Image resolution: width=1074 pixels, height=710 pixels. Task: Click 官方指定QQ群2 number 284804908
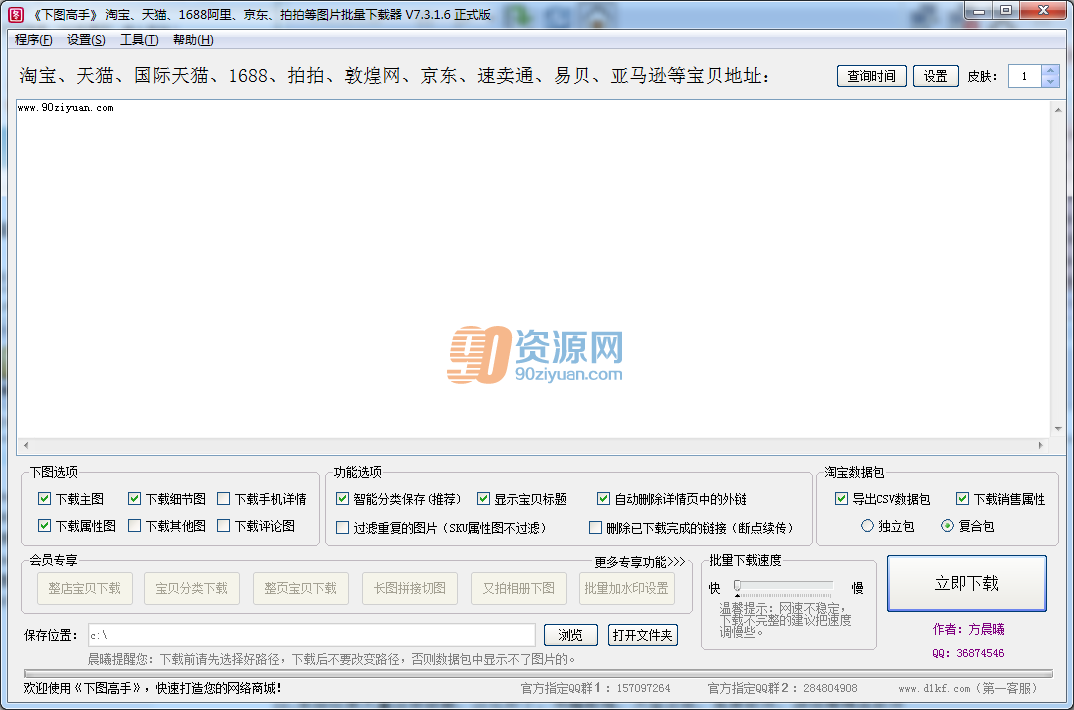click(829, 688)
